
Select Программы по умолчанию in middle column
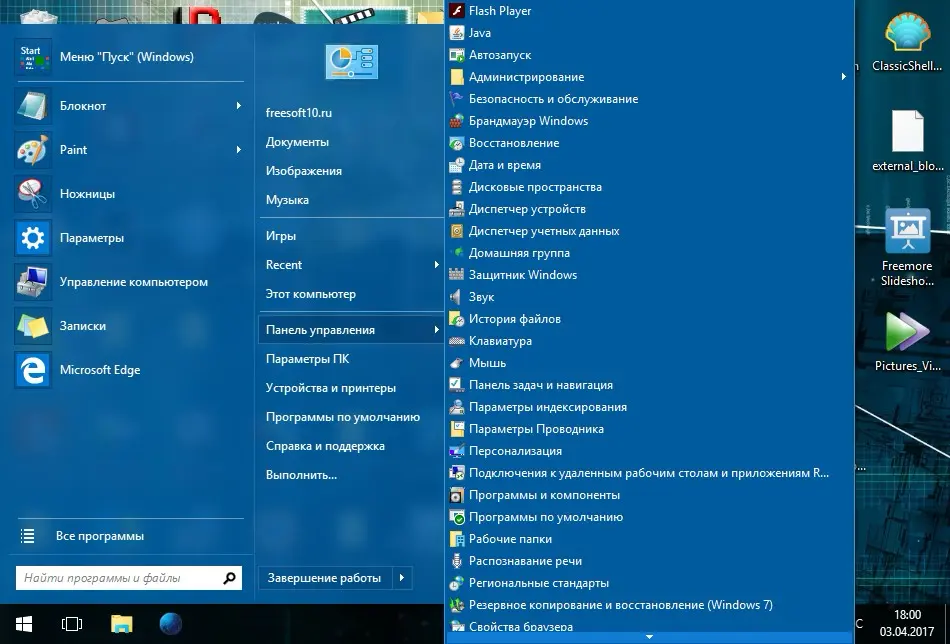343,417
